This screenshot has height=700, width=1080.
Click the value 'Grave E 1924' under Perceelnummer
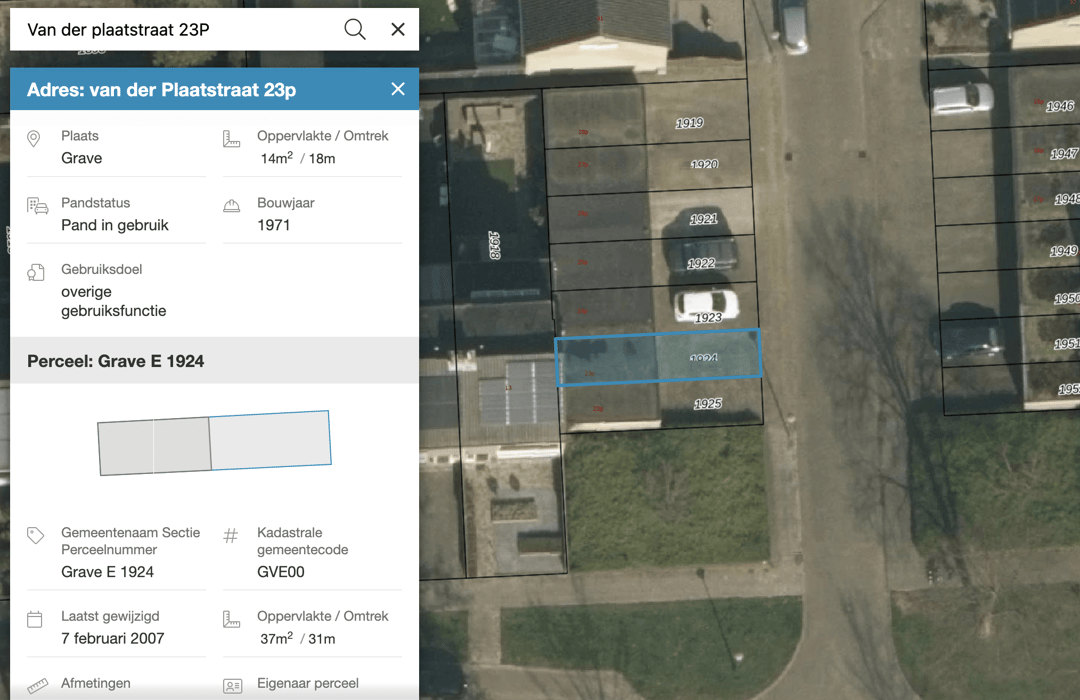click(107, 572)
